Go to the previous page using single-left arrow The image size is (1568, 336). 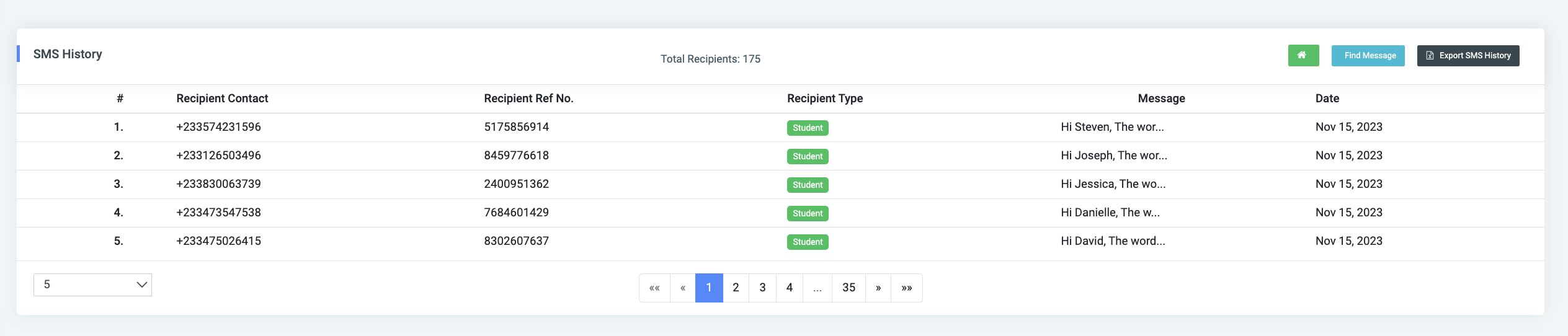coord(683,288)
